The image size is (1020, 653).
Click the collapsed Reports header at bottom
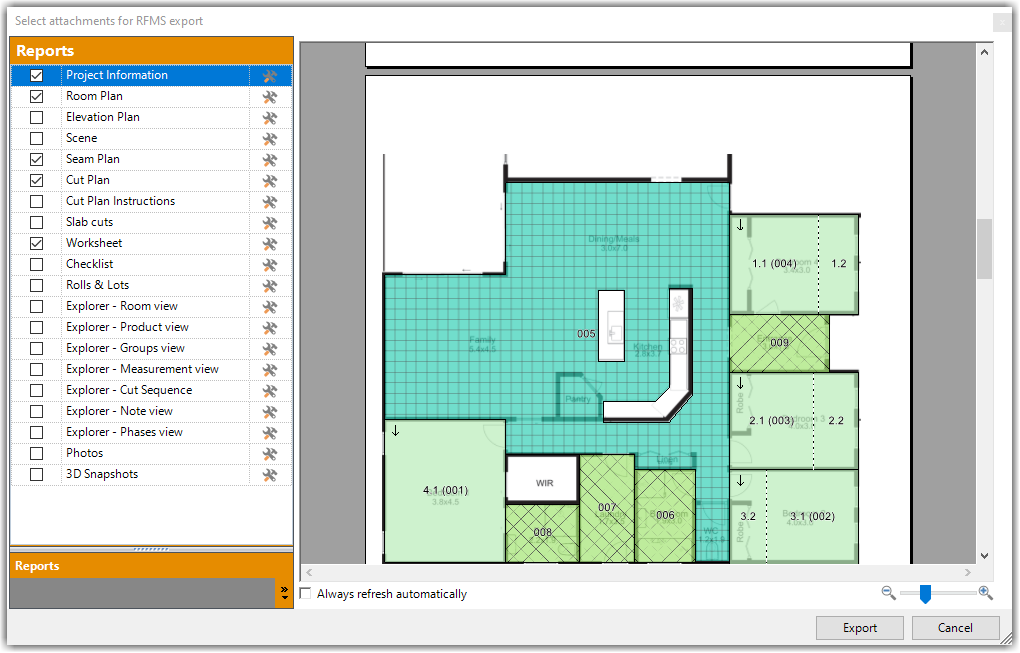120,566
